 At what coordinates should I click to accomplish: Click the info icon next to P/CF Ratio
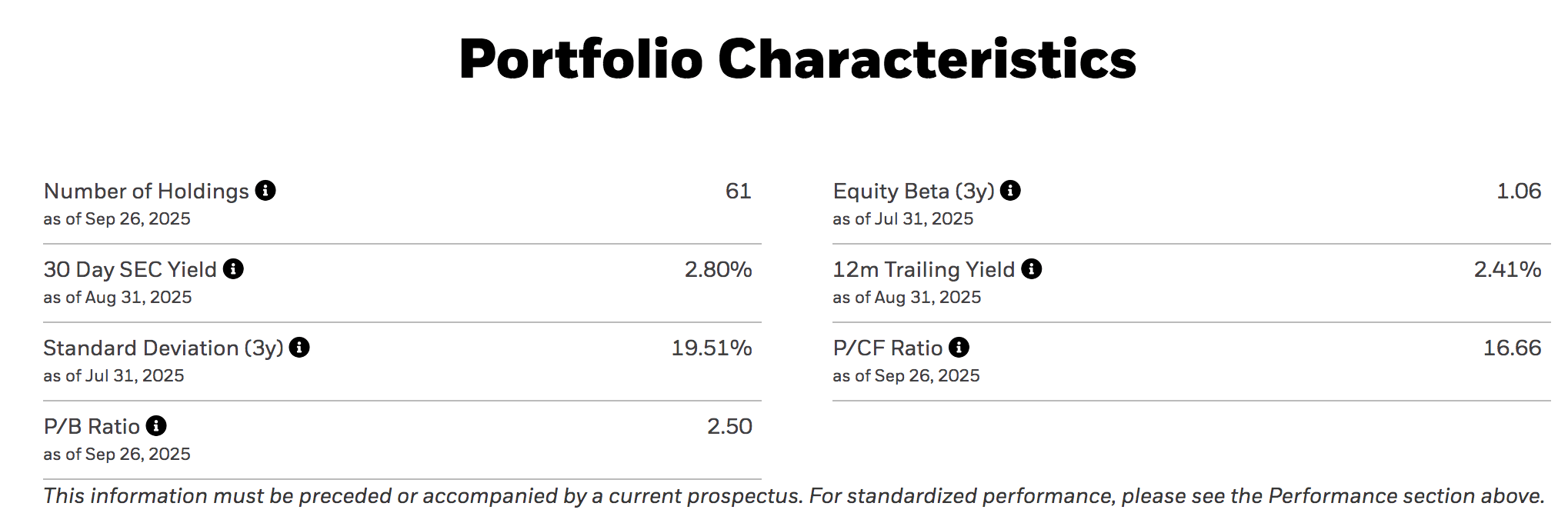pos(959,347)
